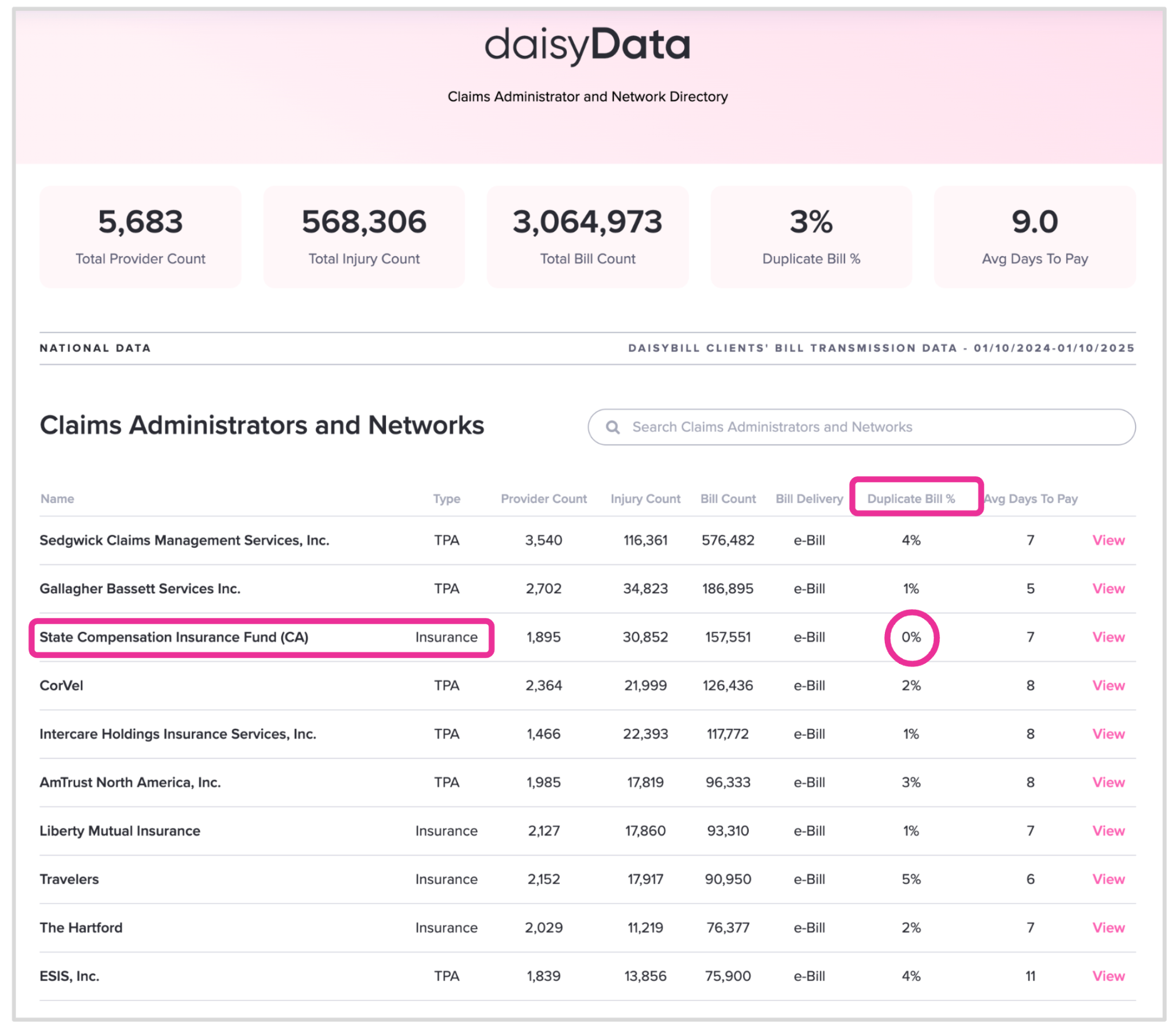Click the Avg Days To Pay summary card
This screenshot has width=1176, height=1032.
click(x=1034, y=237)
